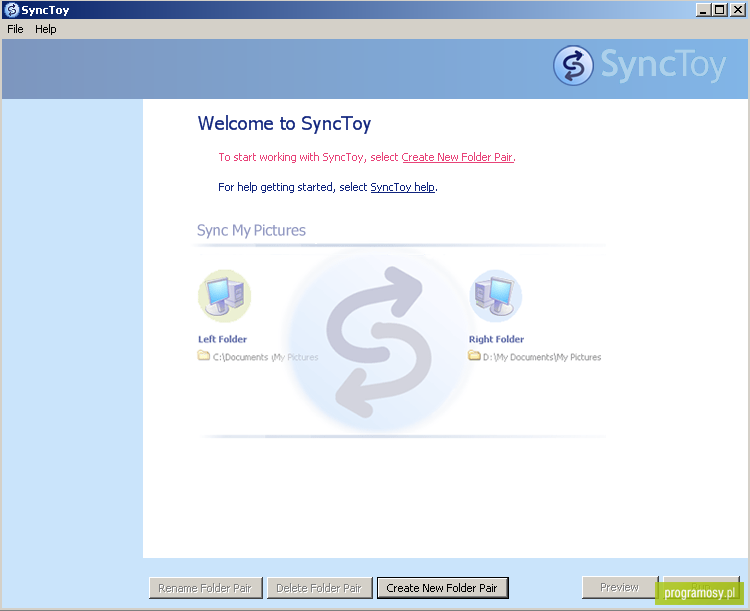This screenshot has height=611, width=750.
Task: Click the 'Left Folder' label
Action: (x=222, y=339)
